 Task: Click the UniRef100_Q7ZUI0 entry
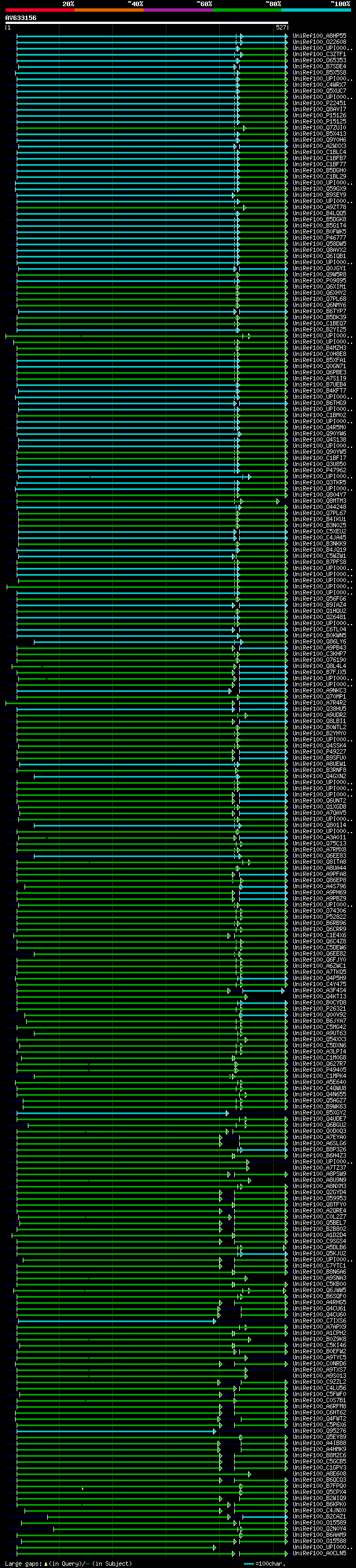pos(319,127)
